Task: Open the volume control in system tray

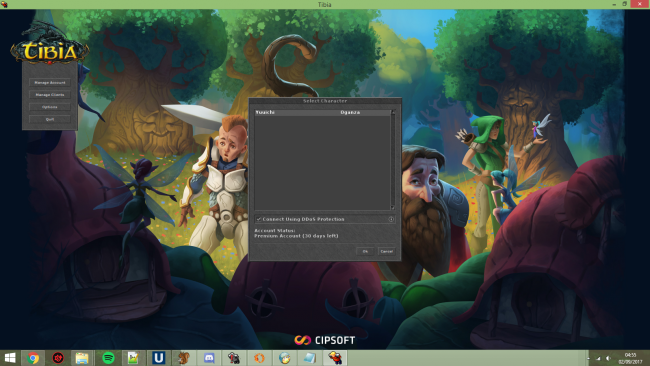Action: (608, 358)
